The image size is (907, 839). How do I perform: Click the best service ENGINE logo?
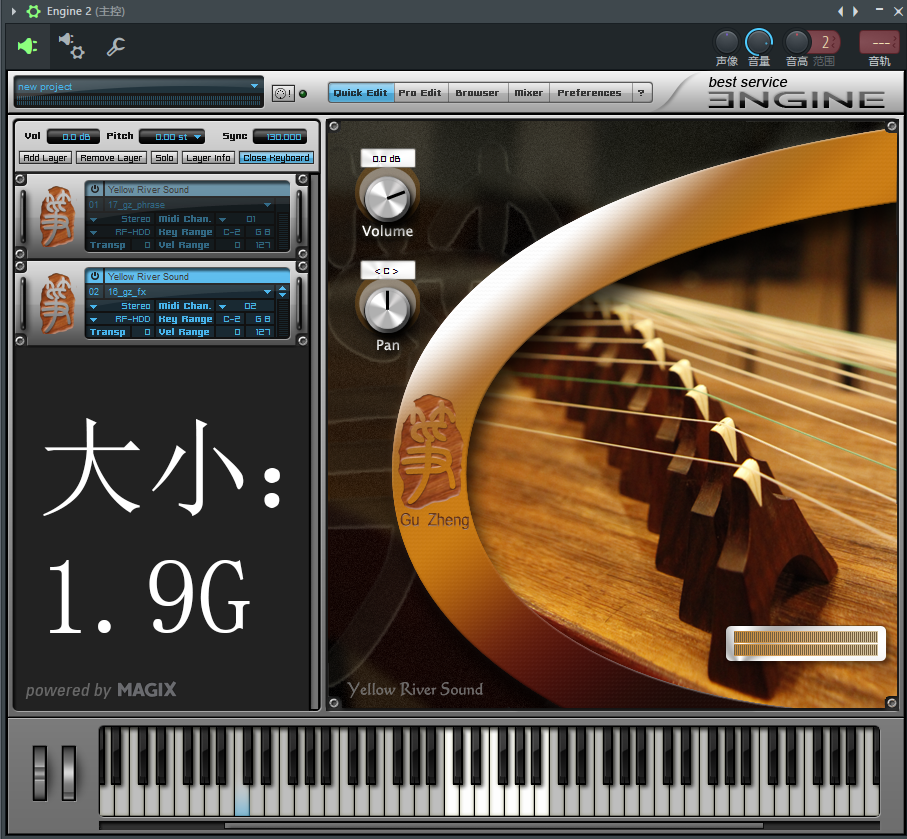[796, 93]
